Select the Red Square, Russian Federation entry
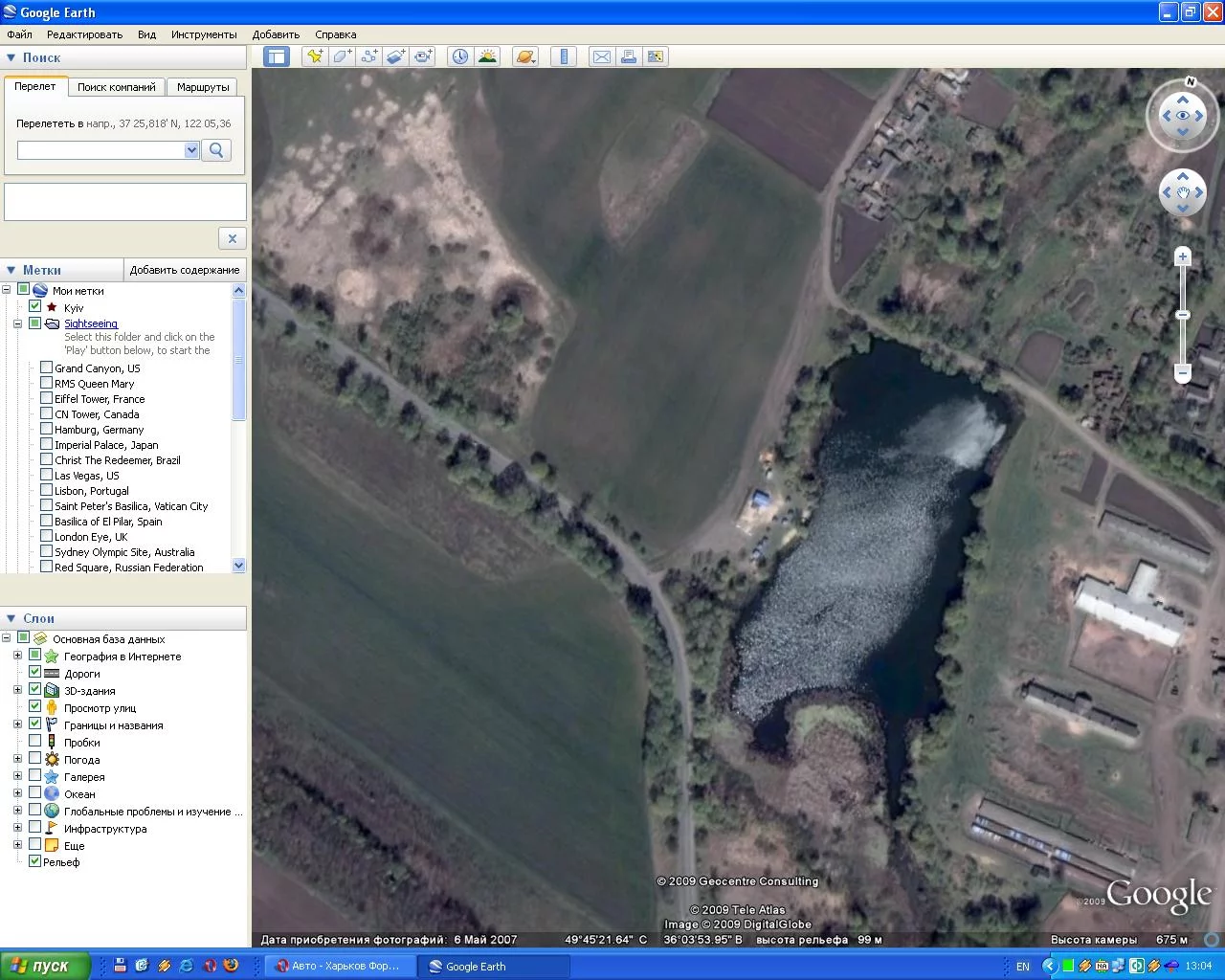Screen dimensions: 1225x980 click(129, 568)
